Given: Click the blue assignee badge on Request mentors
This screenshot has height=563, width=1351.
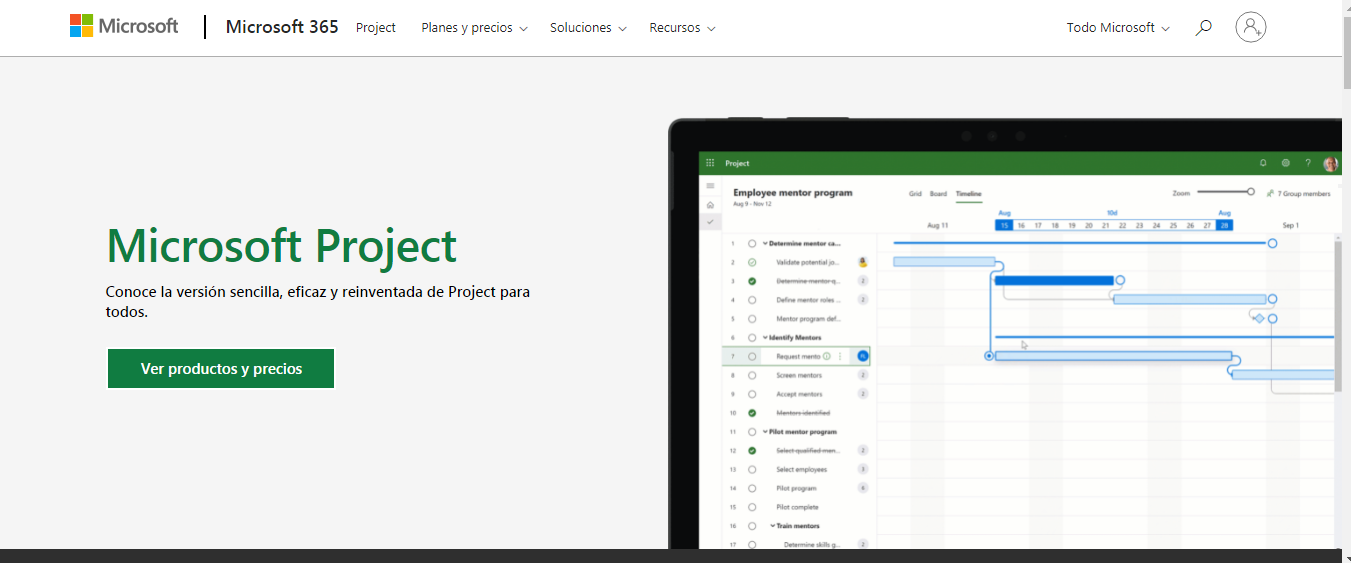Looking at the screenshot, I should click(x=863, y=356).
